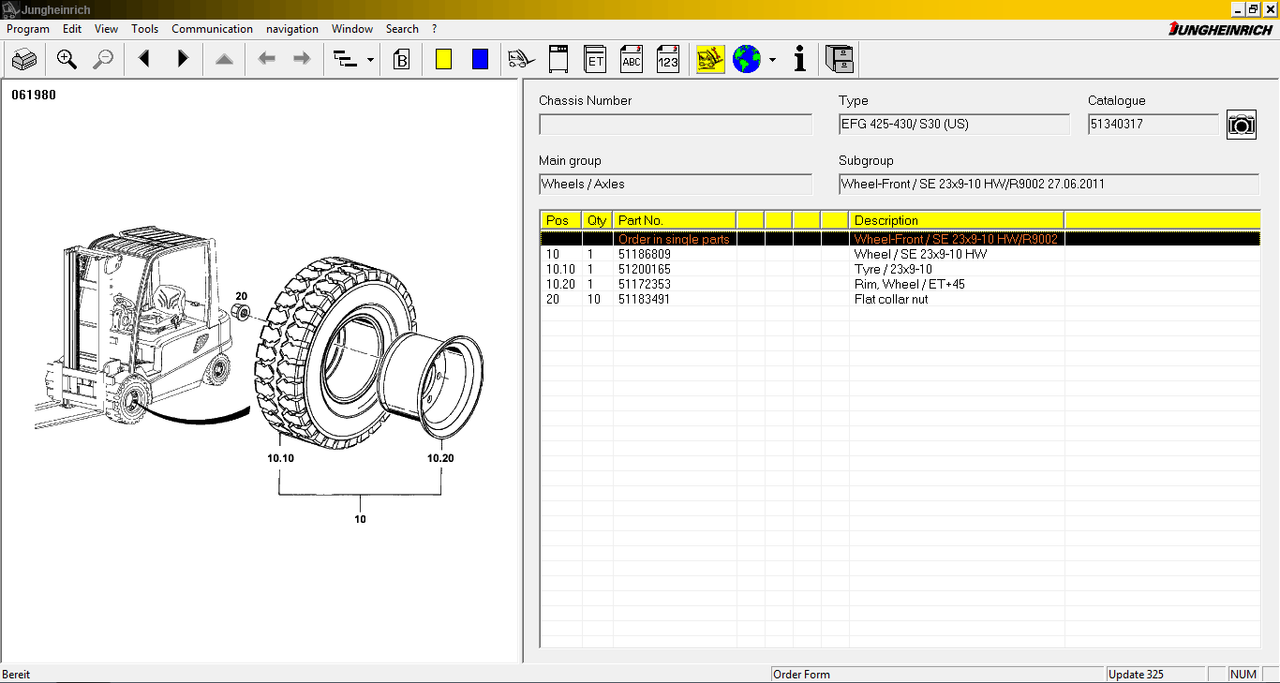
Task: Click the print icon in toolbar
Action: click(x=25, y=60)
